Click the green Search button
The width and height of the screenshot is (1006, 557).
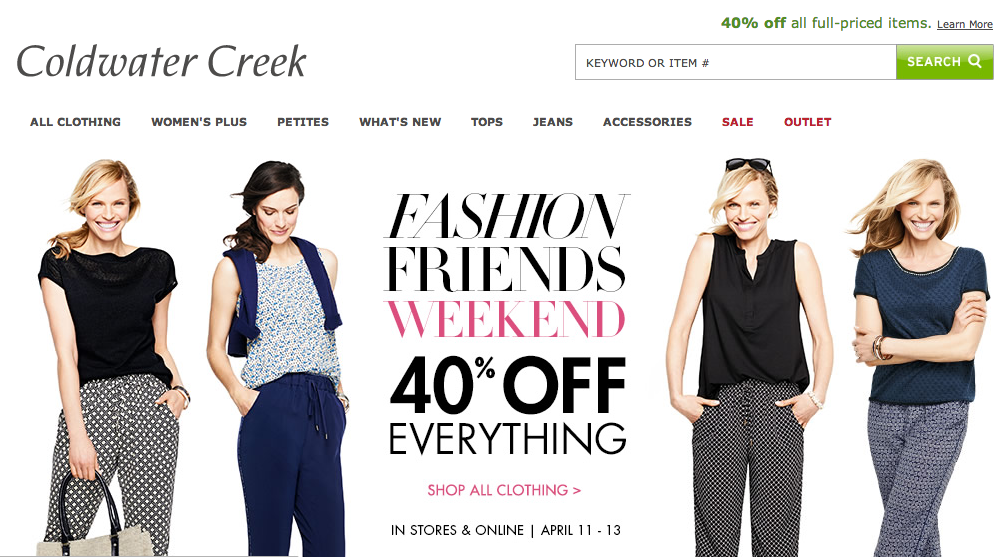tap(944, 62)
